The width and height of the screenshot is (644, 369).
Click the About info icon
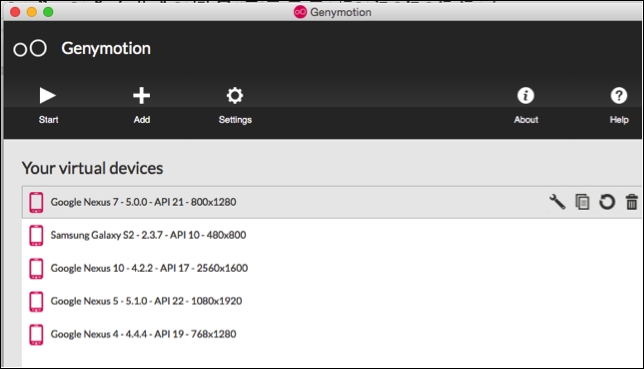(526, 96)
